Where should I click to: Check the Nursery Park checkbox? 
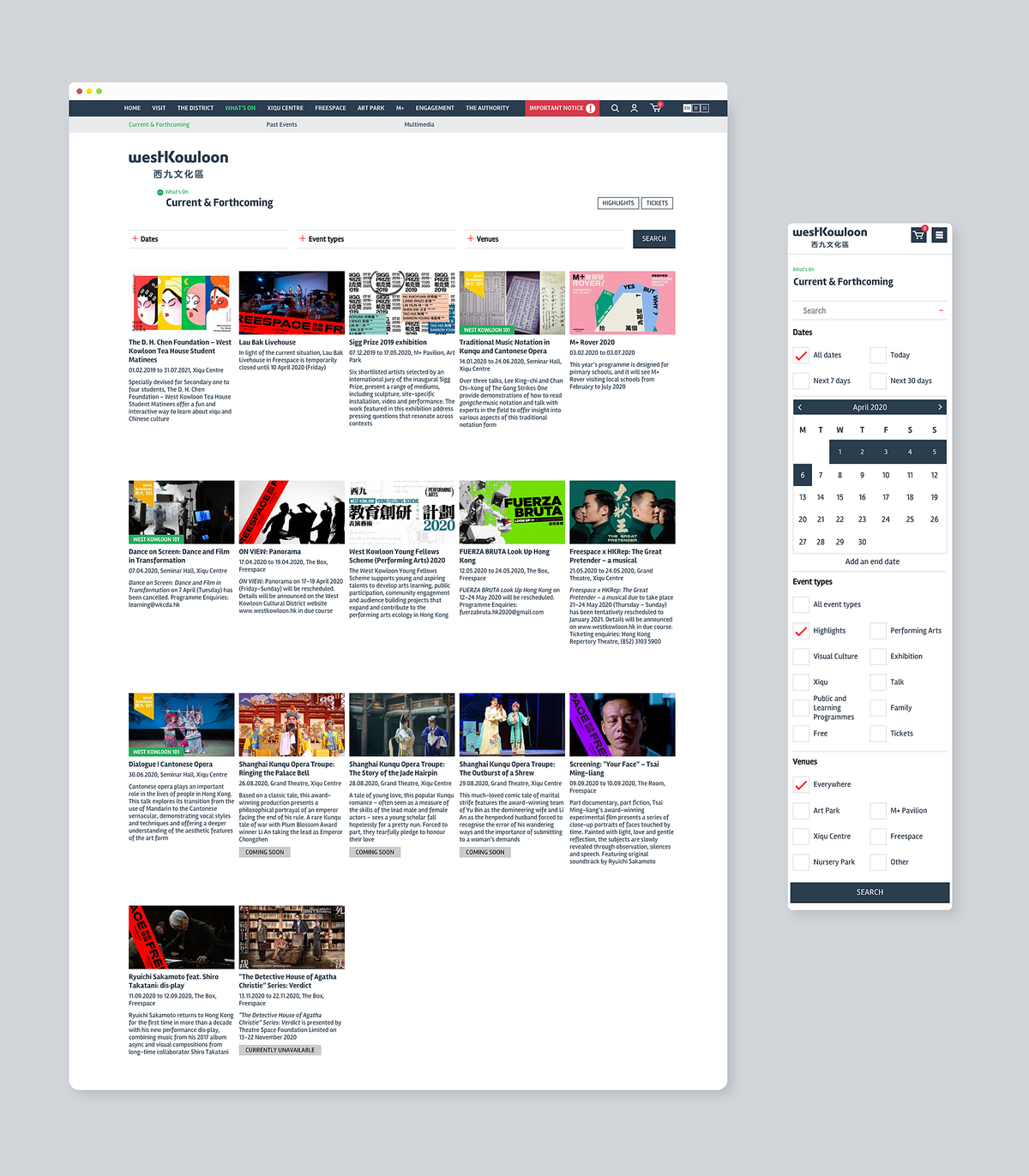click(801, 862)
